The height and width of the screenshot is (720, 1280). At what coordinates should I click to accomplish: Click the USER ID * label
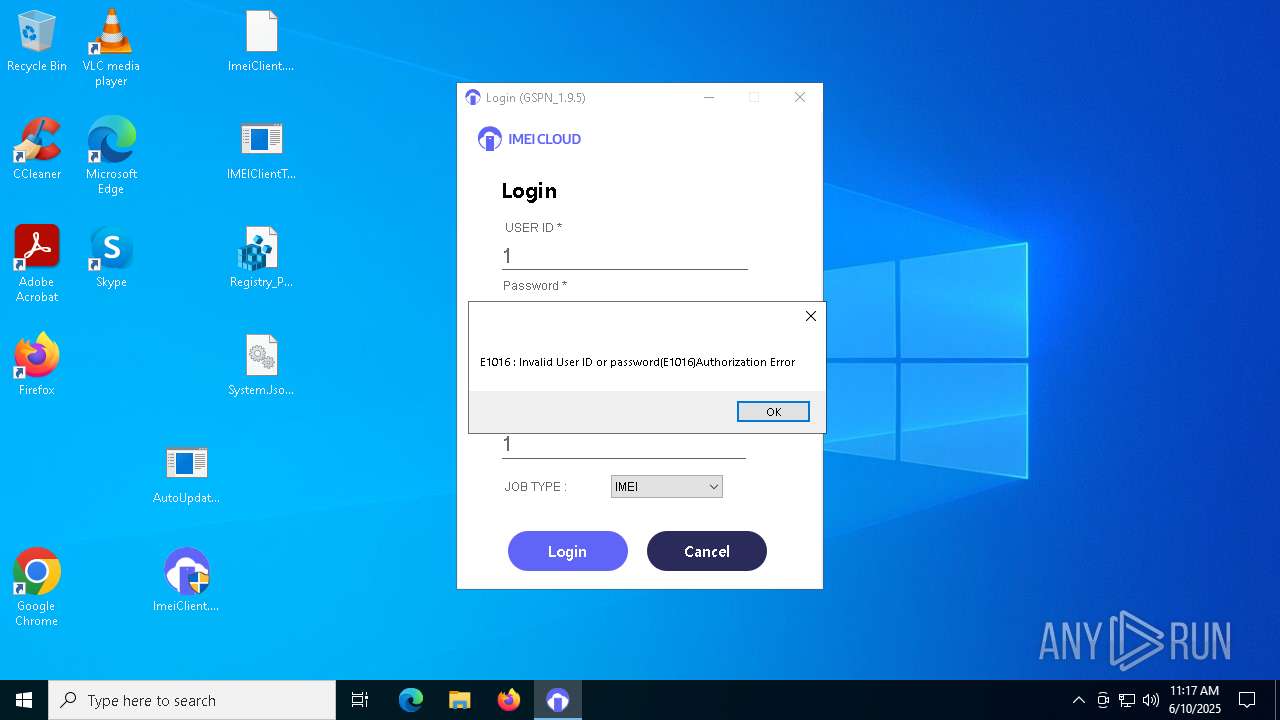[x=533, y=228]
